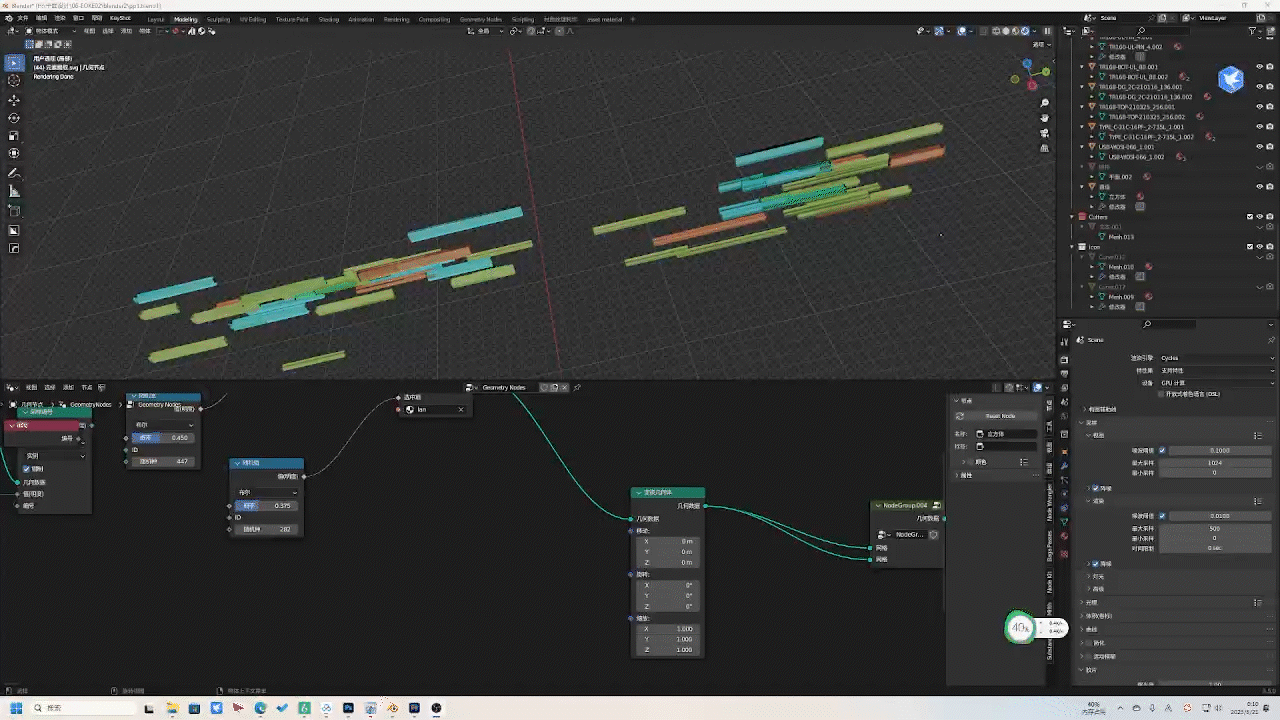Toggle visibility eye for TR168-DG_2C-210116_136.001
The width and height of the screenshot is (1280, 720).
click(1259, 87)
